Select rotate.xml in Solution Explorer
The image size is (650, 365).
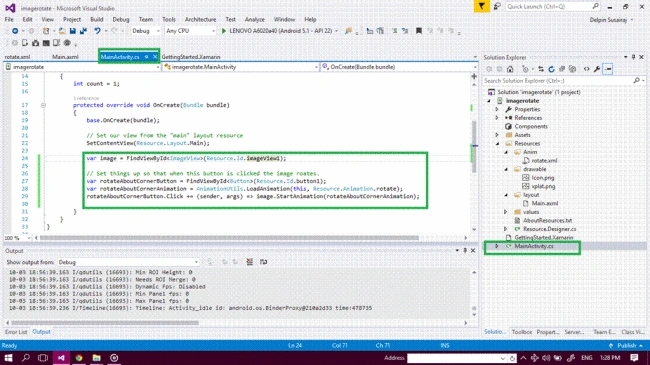click(x=544, y=161)
